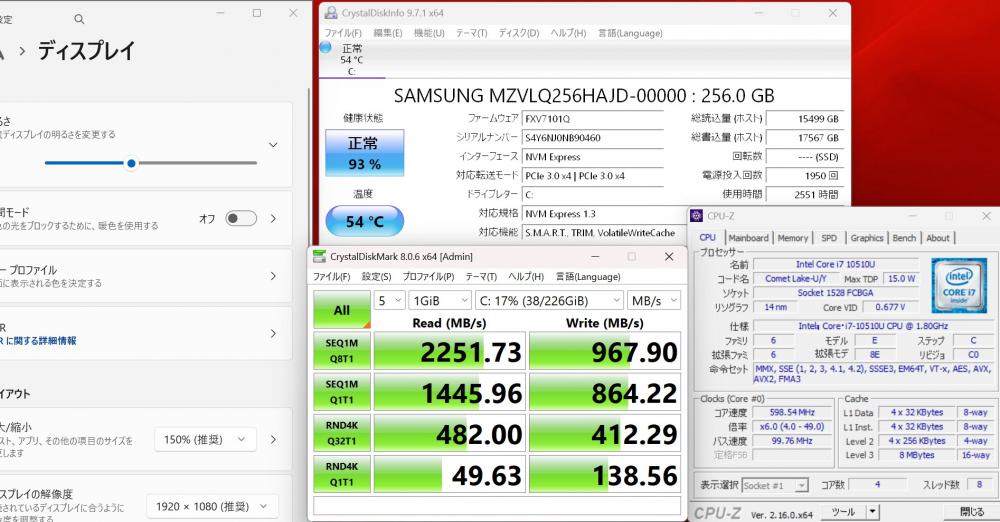Start the SEQ1M Q8T1 test

pyautogui.click(x=342, y=351)
